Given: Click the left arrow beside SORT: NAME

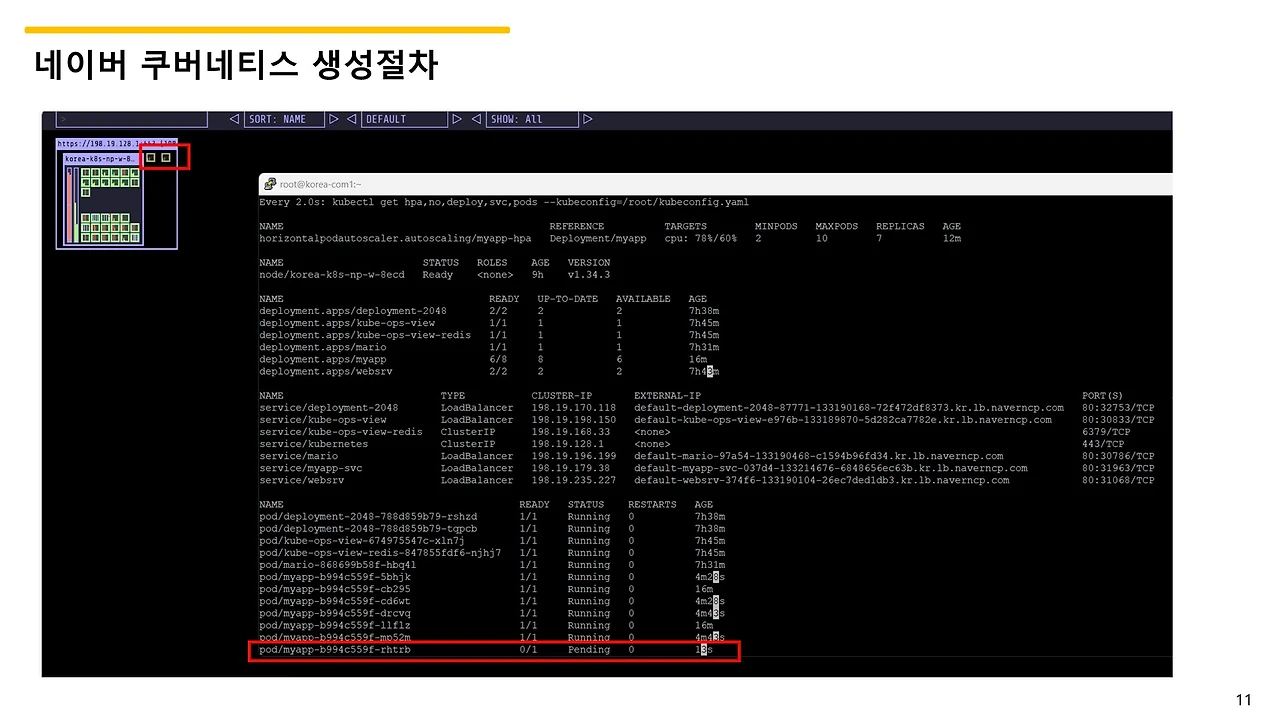Looking at the screenshot, I should (234, 119).
